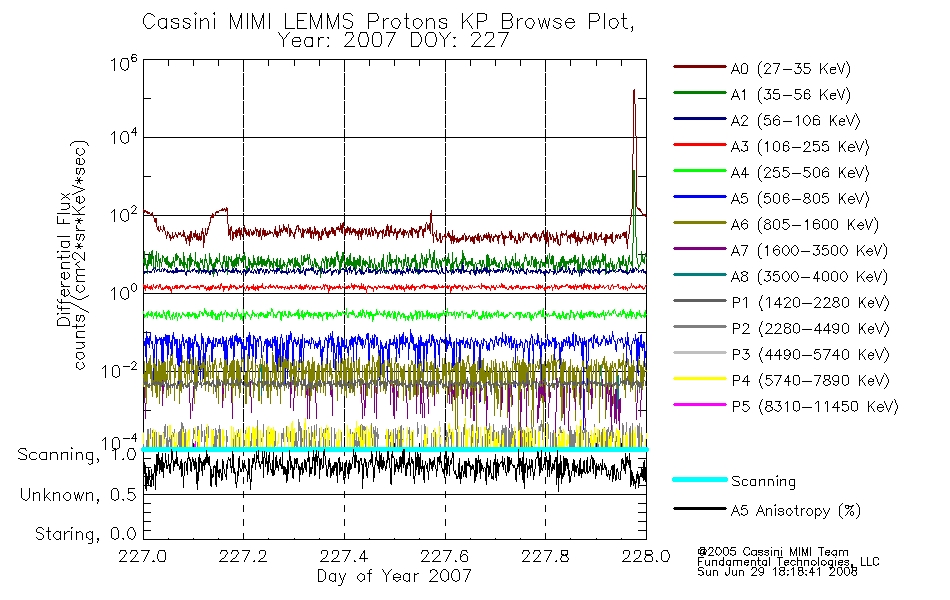Image resolution: width=950 pixels, height=600 pixels.
Task: Click the 10^2 y-axis tick label
Action: pos(124,215)
